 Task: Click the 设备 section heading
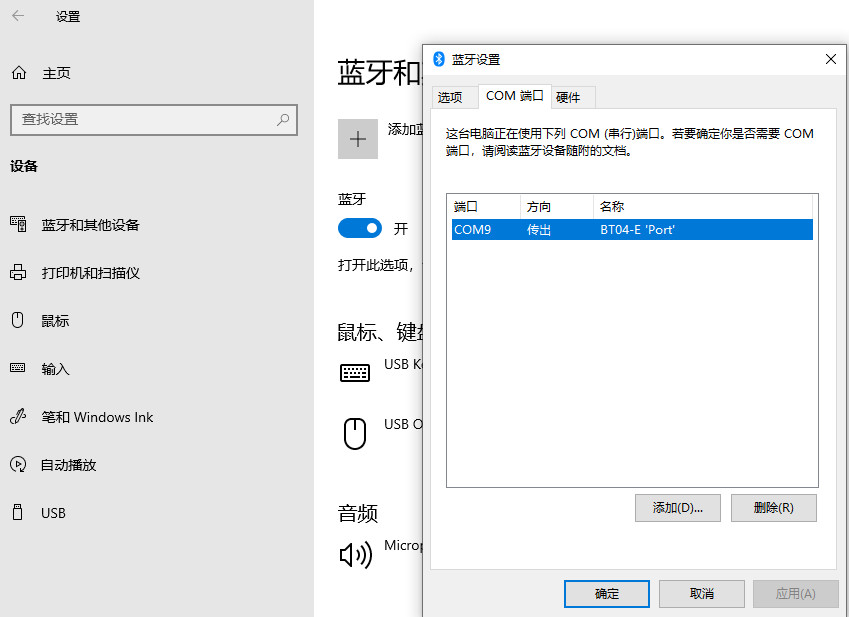click(24, 166)
